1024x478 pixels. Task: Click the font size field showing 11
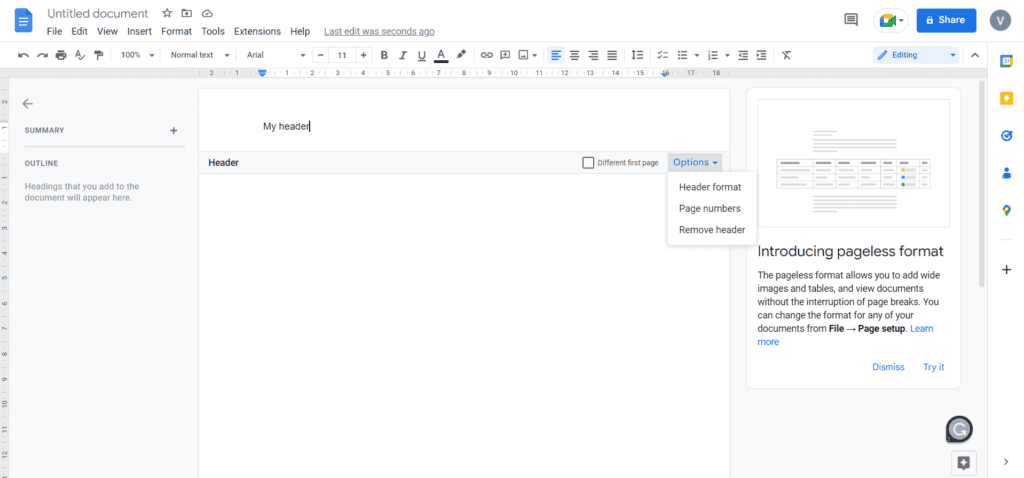342,55
